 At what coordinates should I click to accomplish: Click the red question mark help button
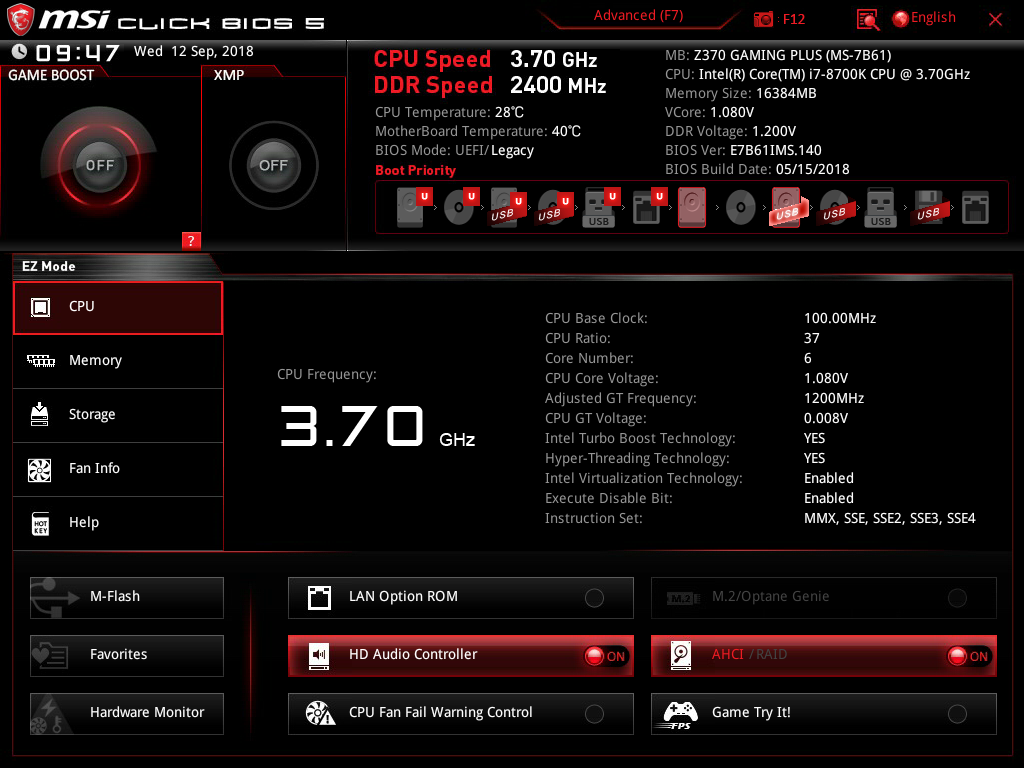(x=191, y=240)
